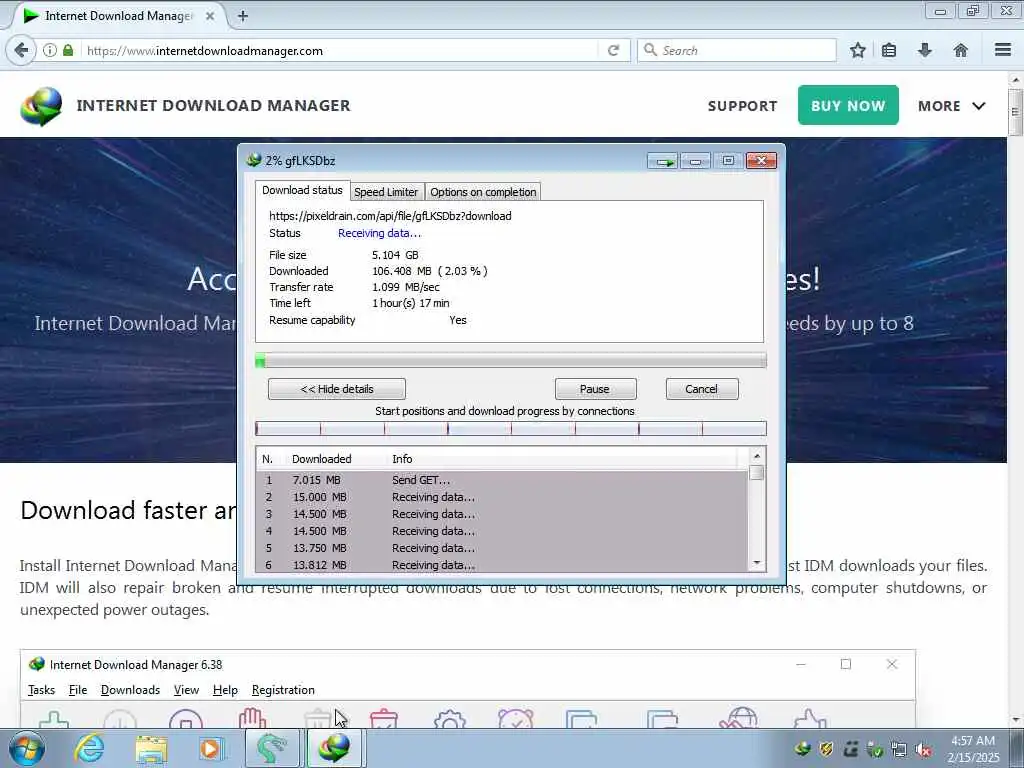Click the download progress bar
The width and height of the screenshot is (1024, 768).
point(511,360)
